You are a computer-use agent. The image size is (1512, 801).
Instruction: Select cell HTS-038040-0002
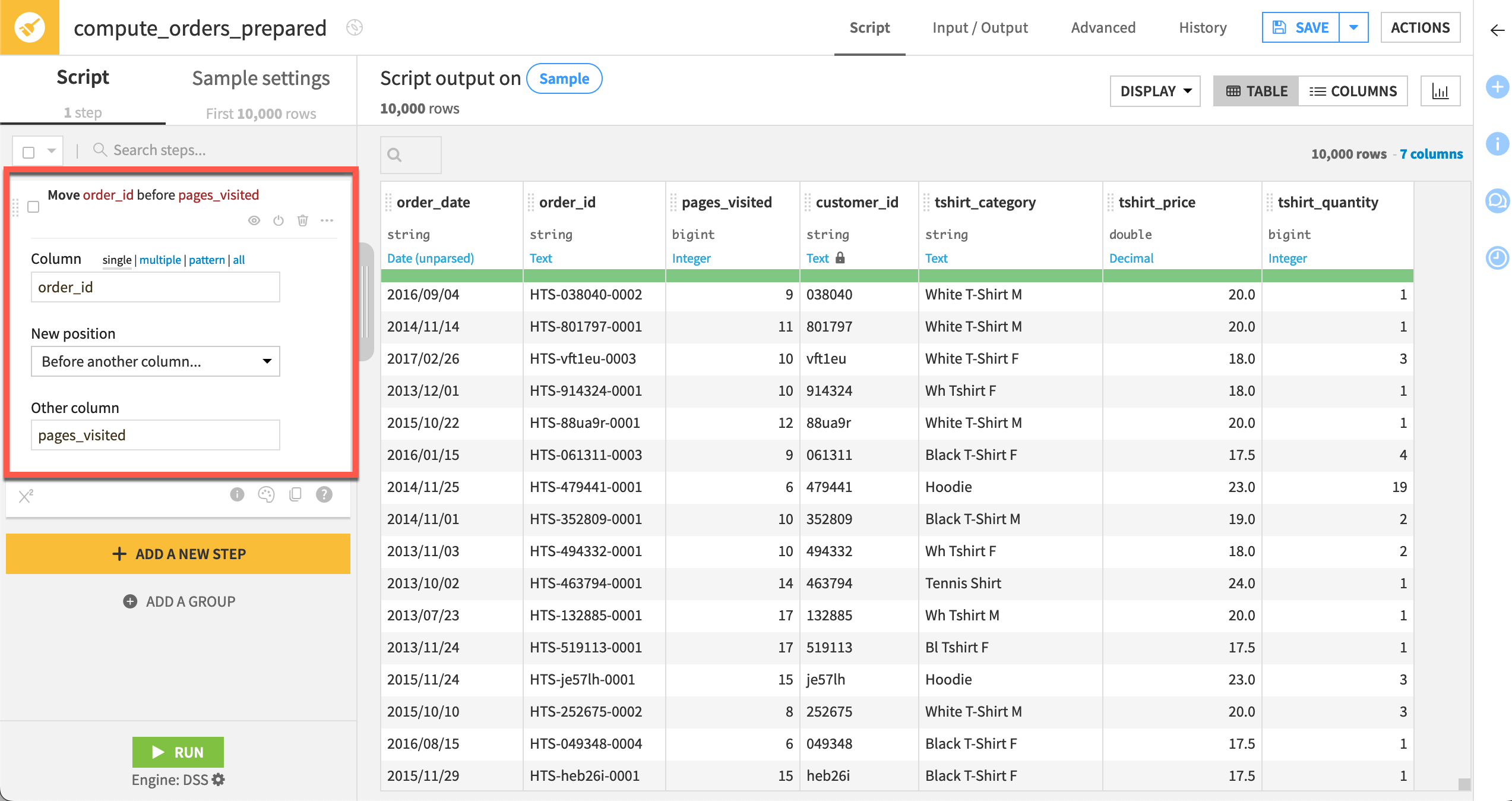click(594, 295)
